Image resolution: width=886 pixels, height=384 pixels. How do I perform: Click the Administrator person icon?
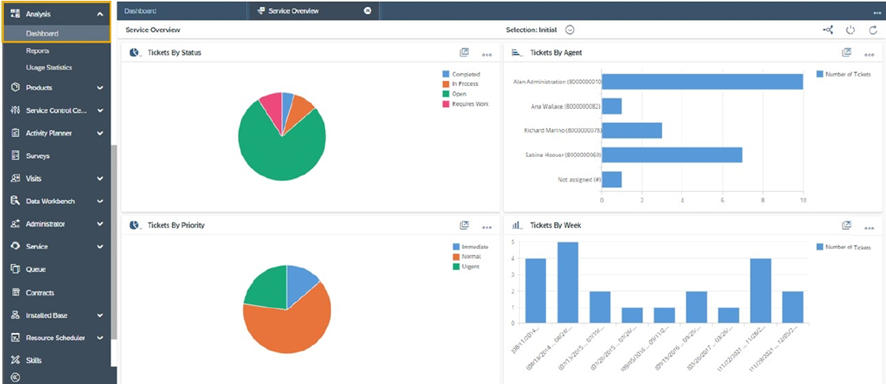point(16,224)
